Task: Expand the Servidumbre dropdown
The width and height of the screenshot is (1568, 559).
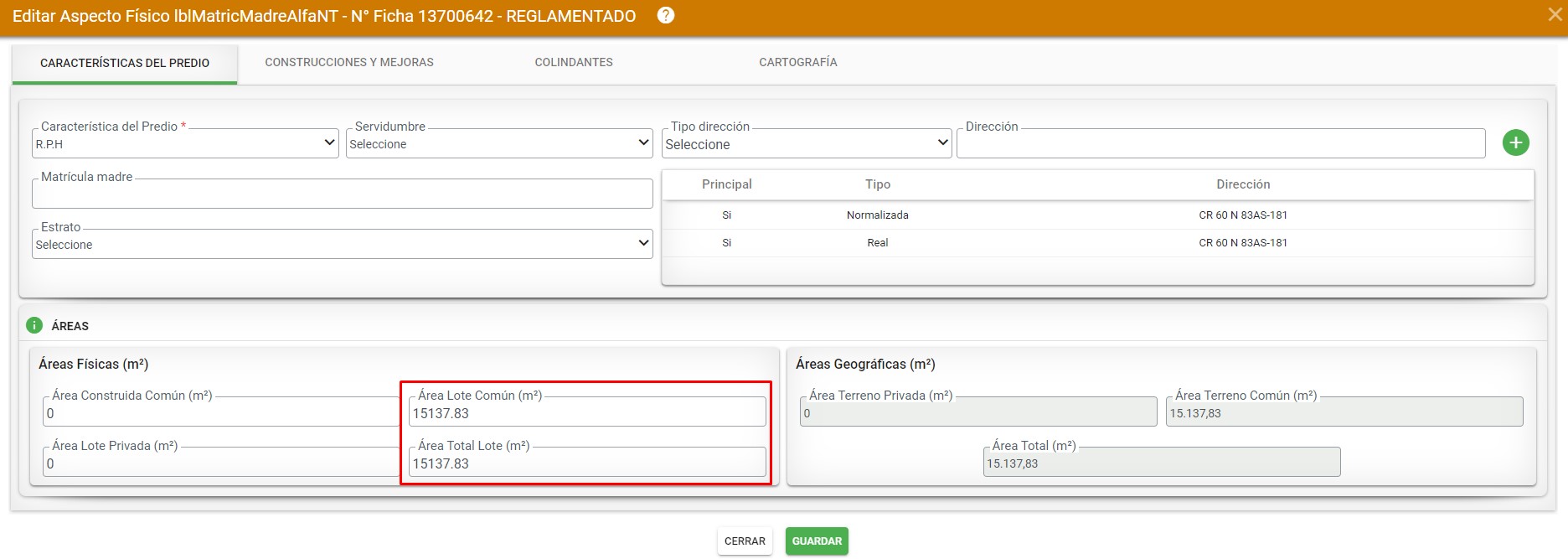Action: click(499, 143)
